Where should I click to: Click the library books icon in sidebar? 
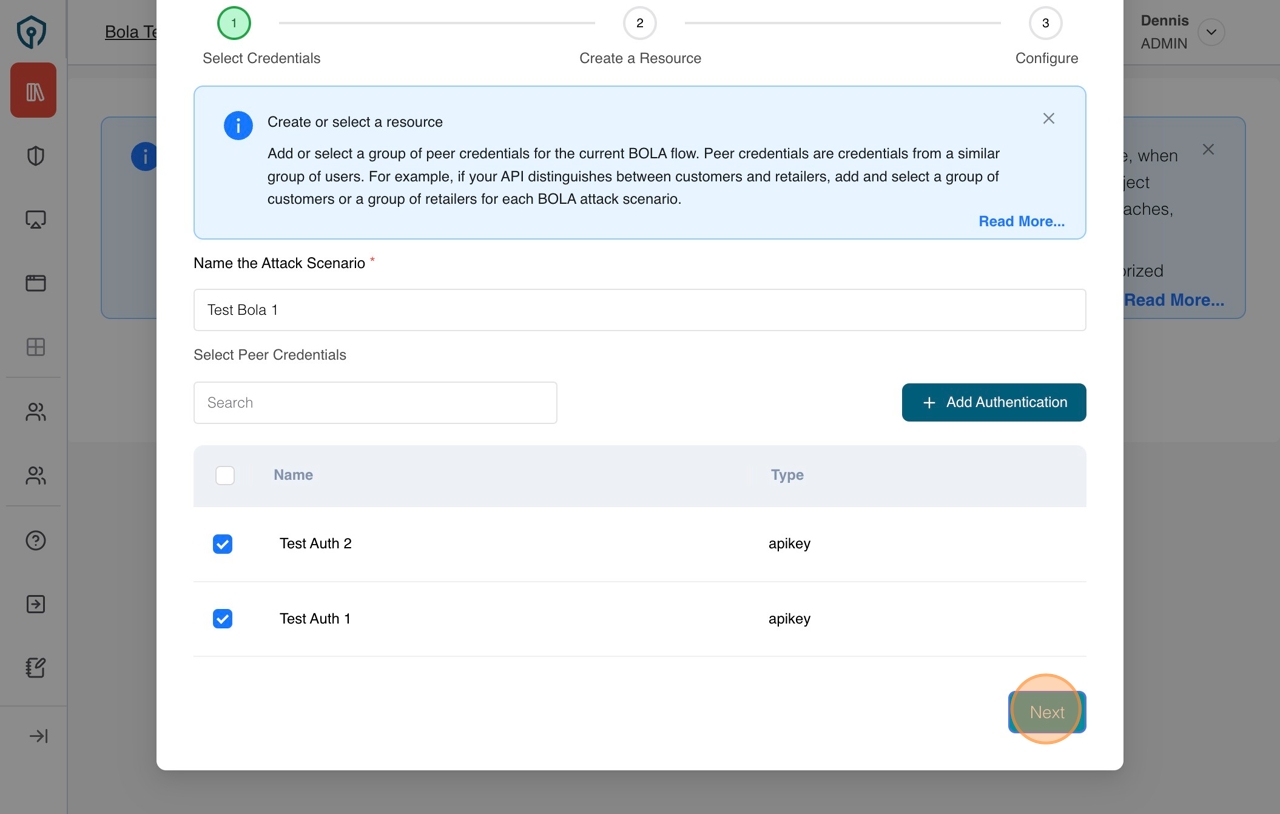click(34, 91)
